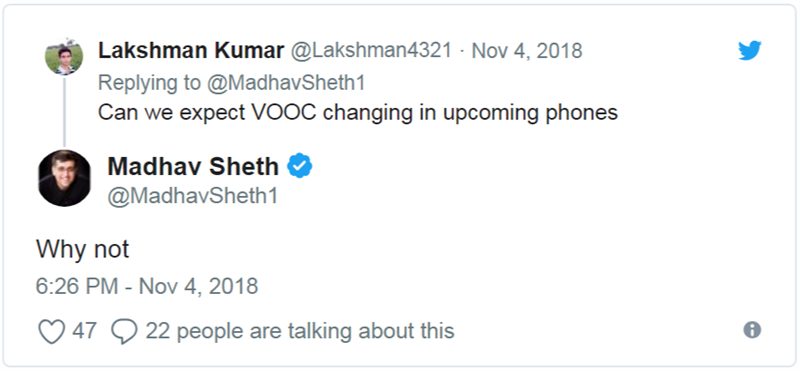Follow the @MadhavSheth1 mention in Replying to
This screenshot has height=371, width=800.
tap(286, 83)
